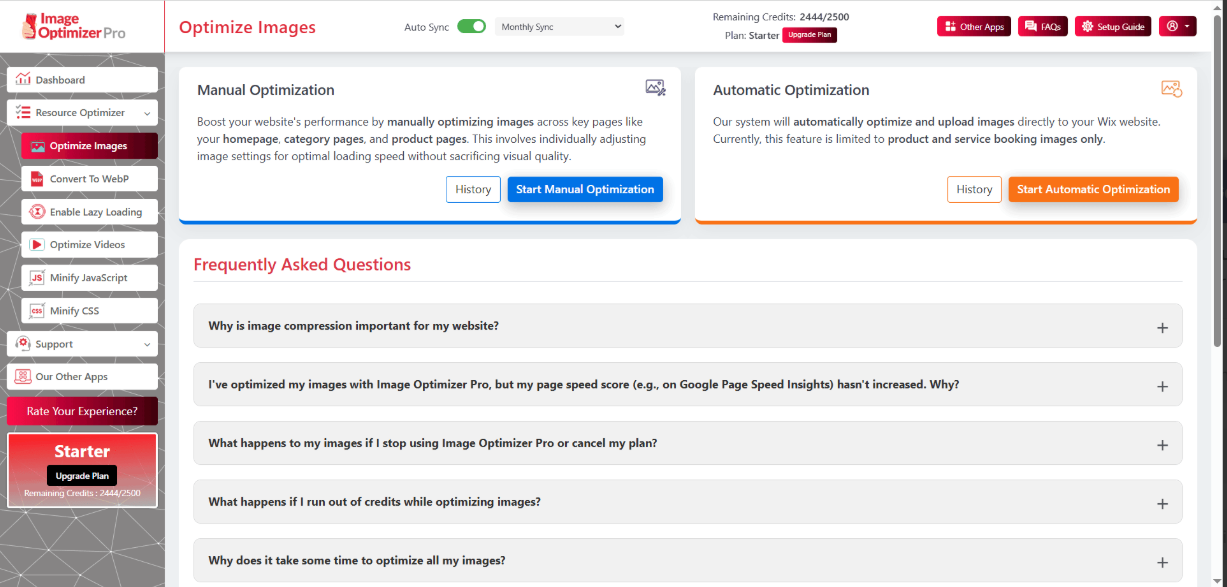Expand the Support menu chevron
The height and width of the screenshot is (587, 1227).
(x=147, y=345)
